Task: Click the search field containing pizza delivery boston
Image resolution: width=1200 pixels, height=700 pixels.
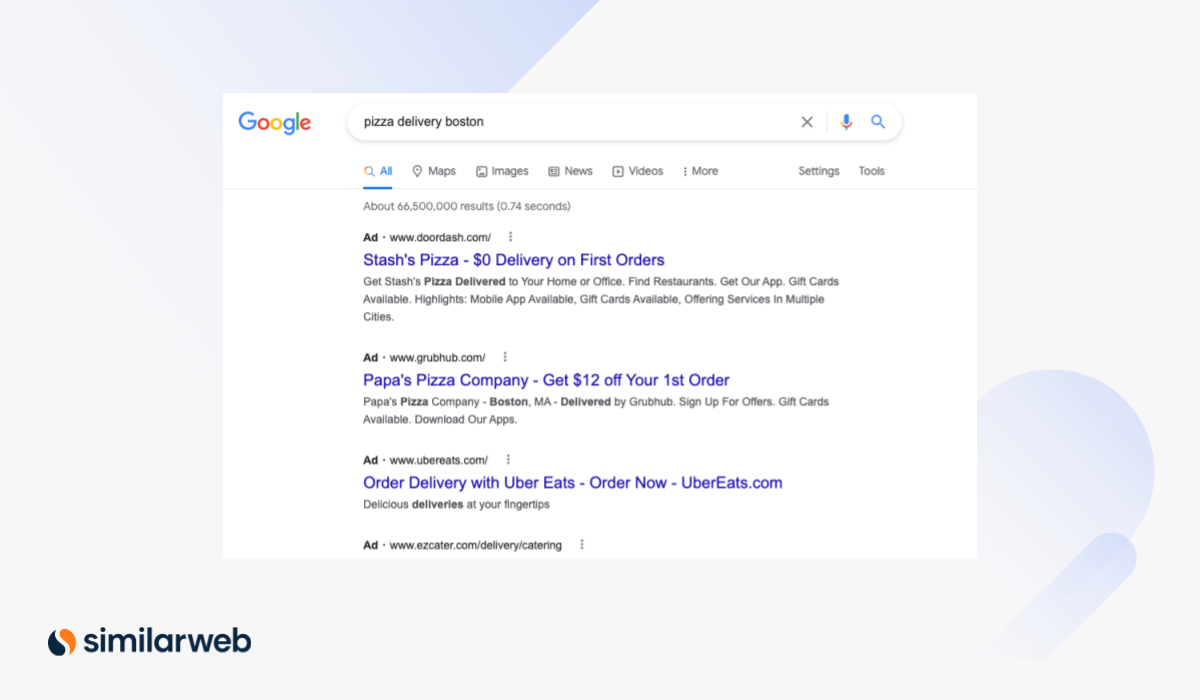Action: point(570,122)
